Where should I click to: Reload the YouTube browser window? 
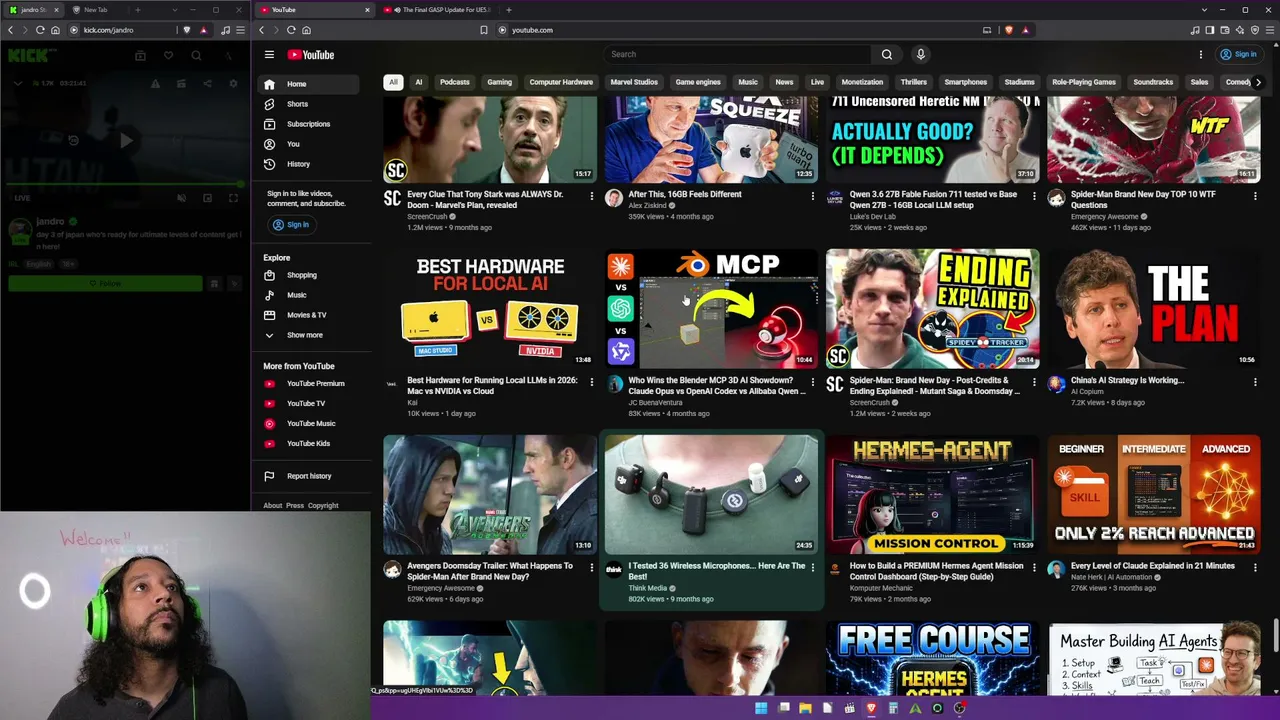click(291, 30)
